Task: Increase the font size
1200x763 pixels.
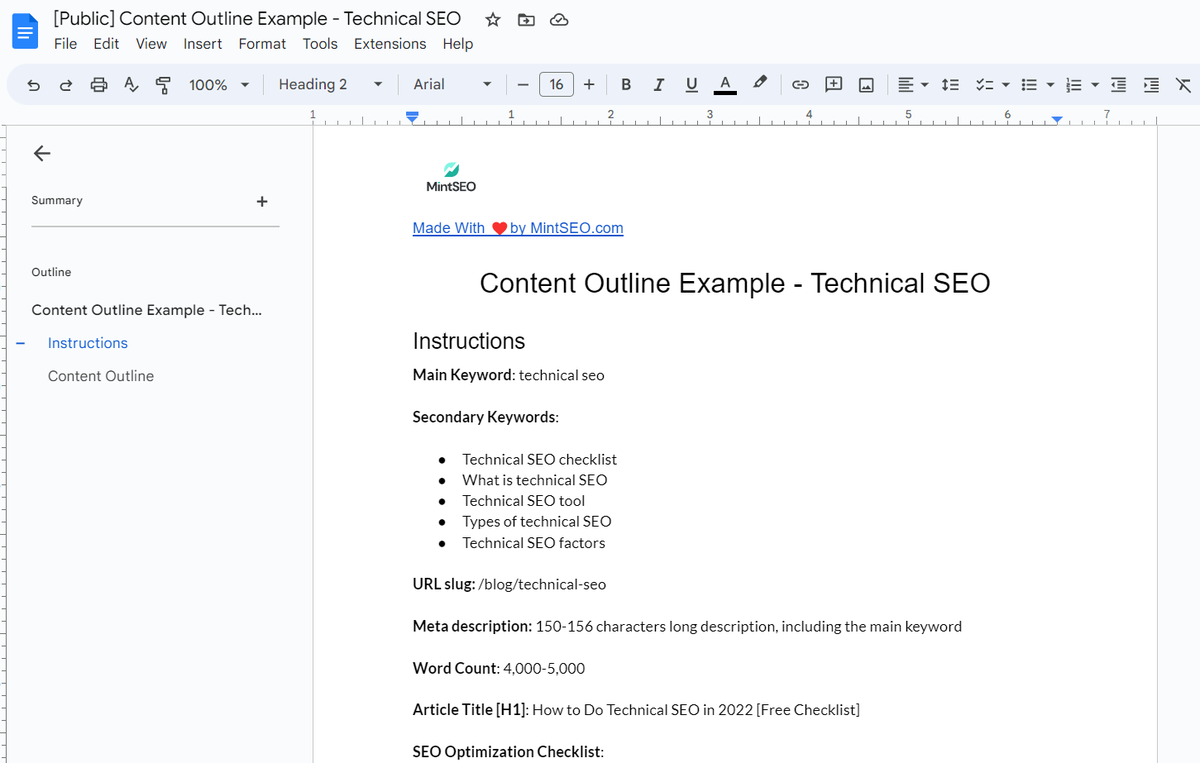Action: pyautogui.click(x=589, y=85)
